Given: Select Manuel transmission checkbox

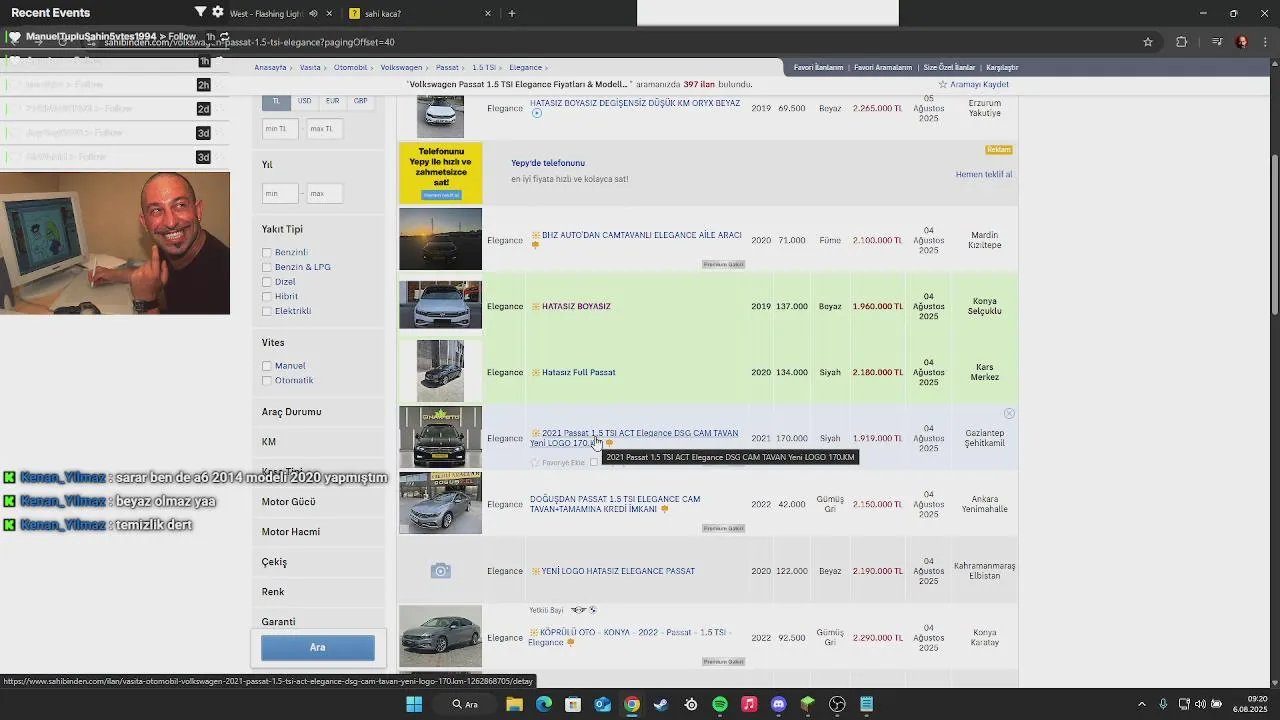Looking at the screenshot, I should pyautogui.click(x=267, y=366).
